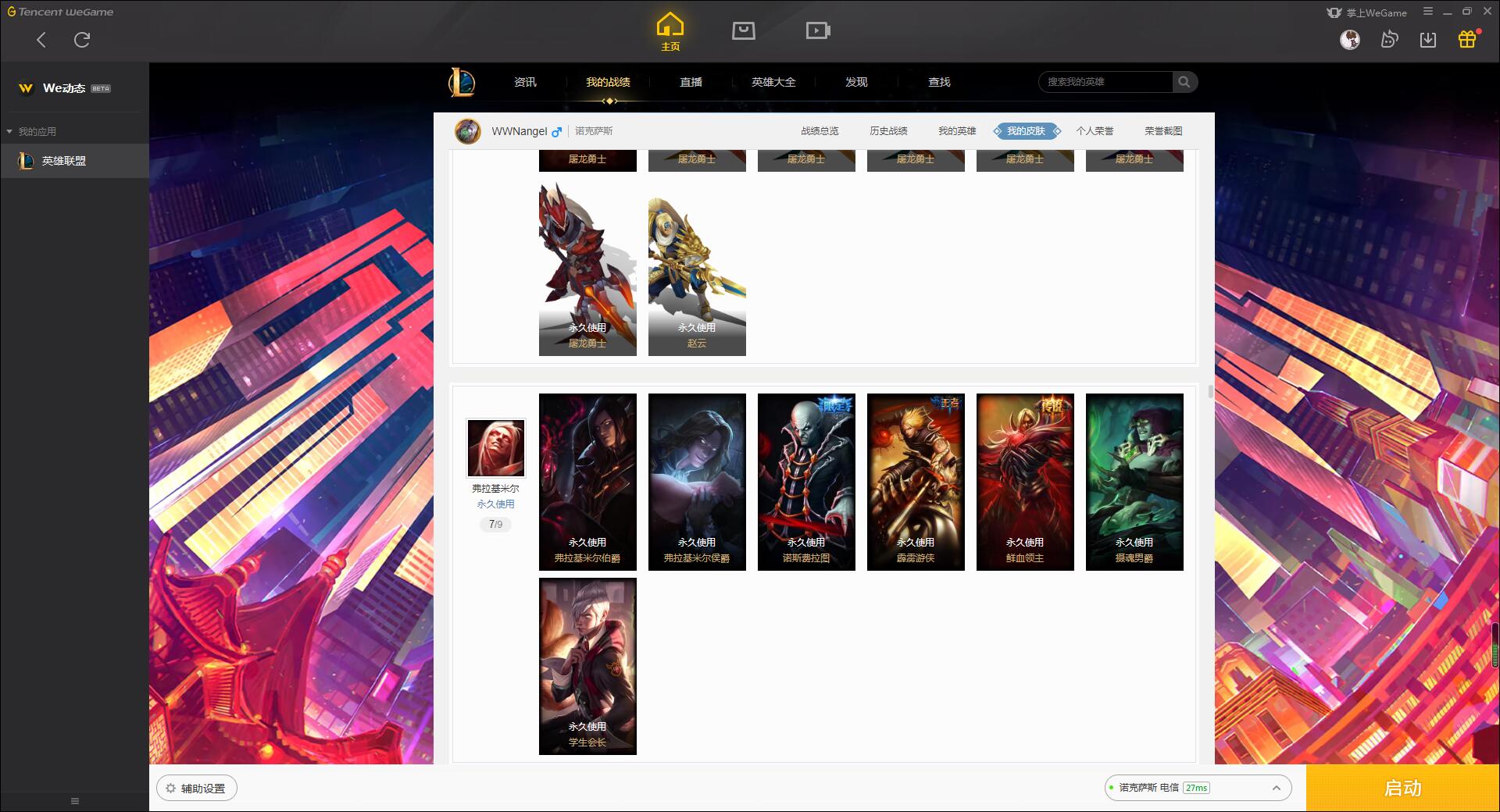Open the 学生会长 skin card
The image size is (1500, 812).
click(x=587, y=666)
